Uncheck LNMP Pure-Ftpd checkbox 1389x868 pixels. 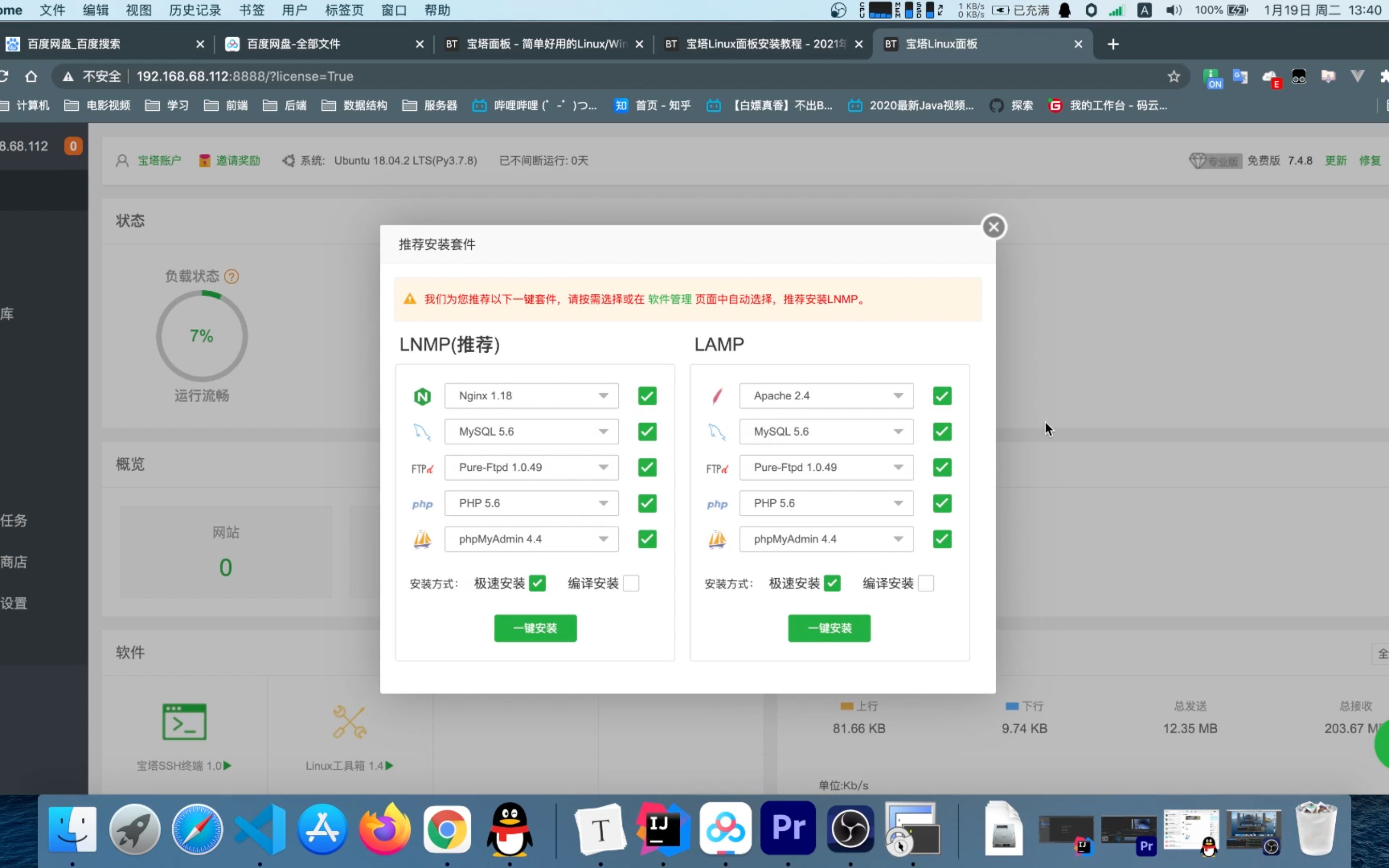tap(647, 468)
